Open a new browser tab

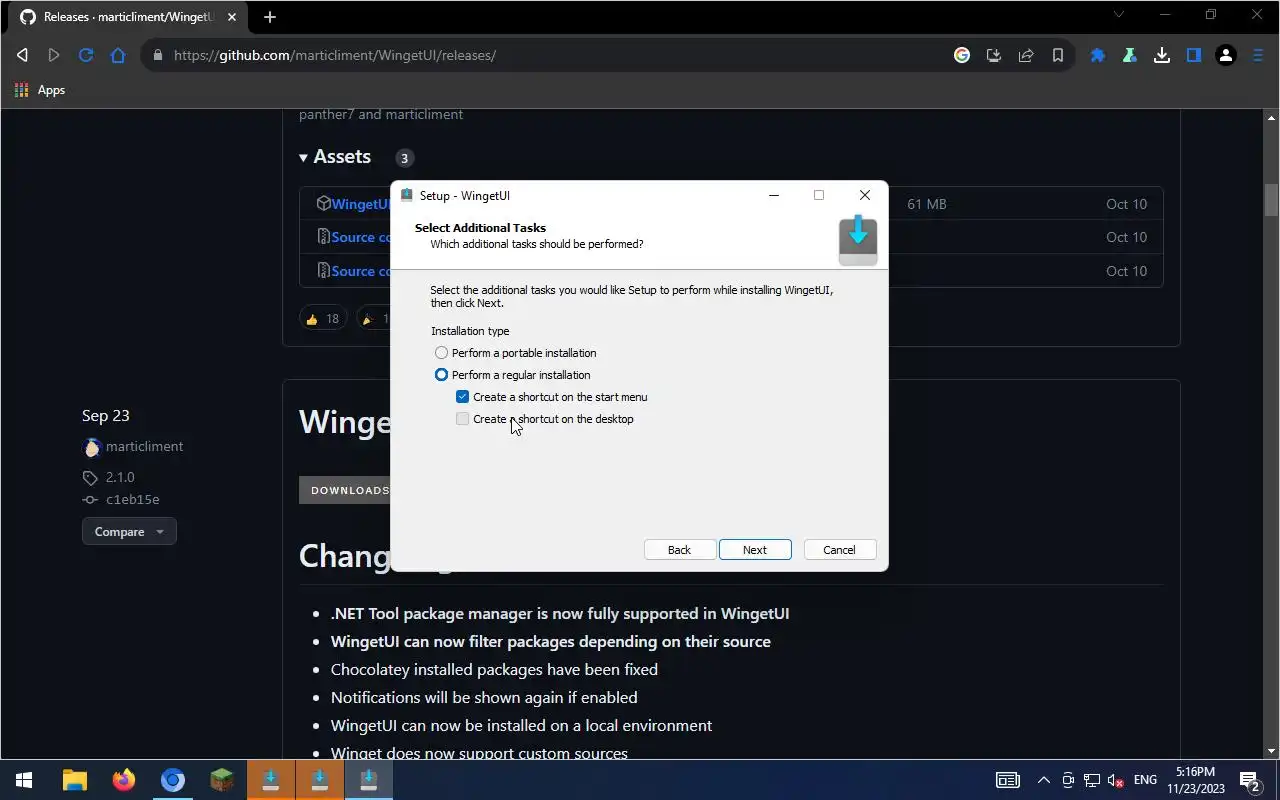[x=270, y=17]
